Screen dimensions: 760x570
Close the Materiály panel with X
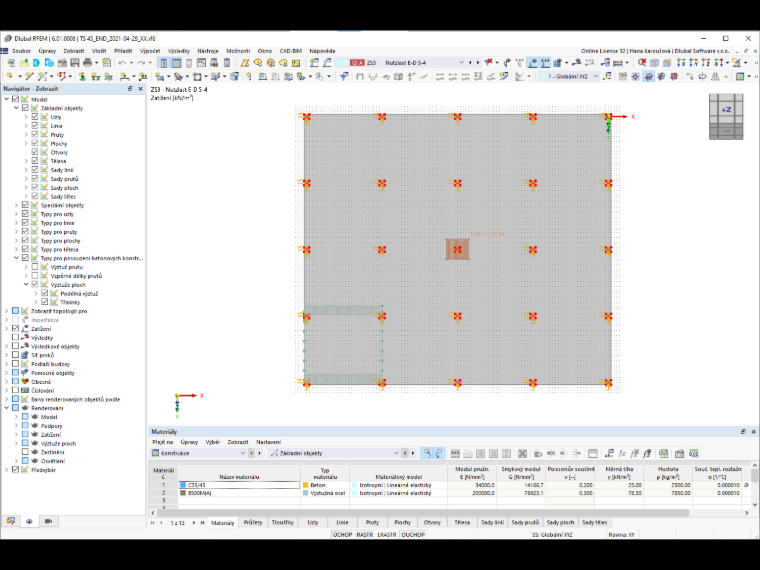[753, 431]
